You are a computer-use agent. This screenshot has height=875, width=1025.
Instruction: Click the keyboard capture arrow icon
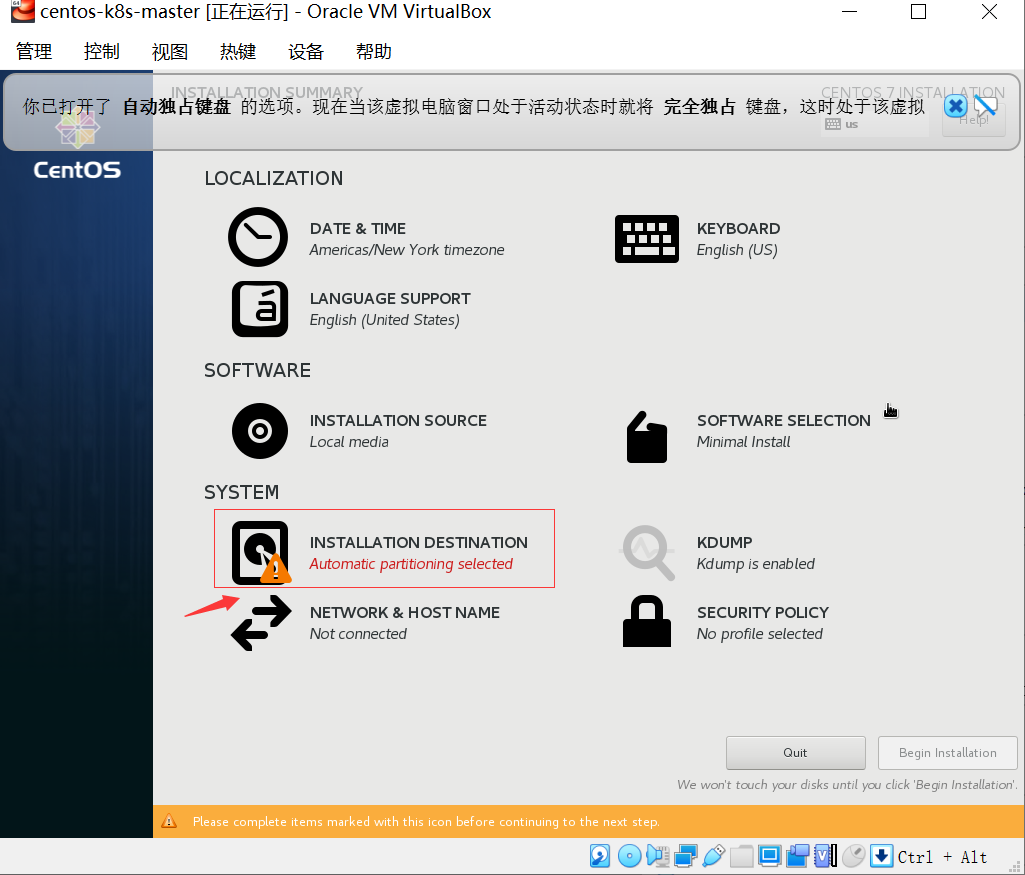point(882,856)
